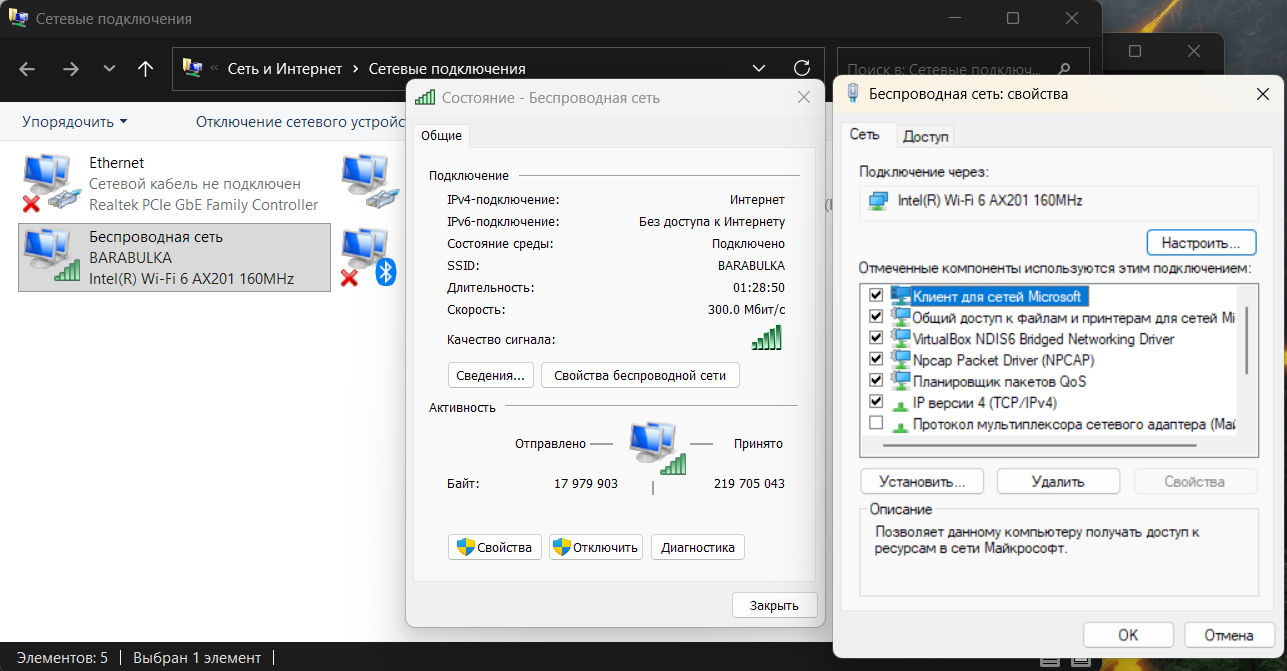Refresh the Сетевые подключения folder
1287x671 pixels.
(x=801, y=69)
